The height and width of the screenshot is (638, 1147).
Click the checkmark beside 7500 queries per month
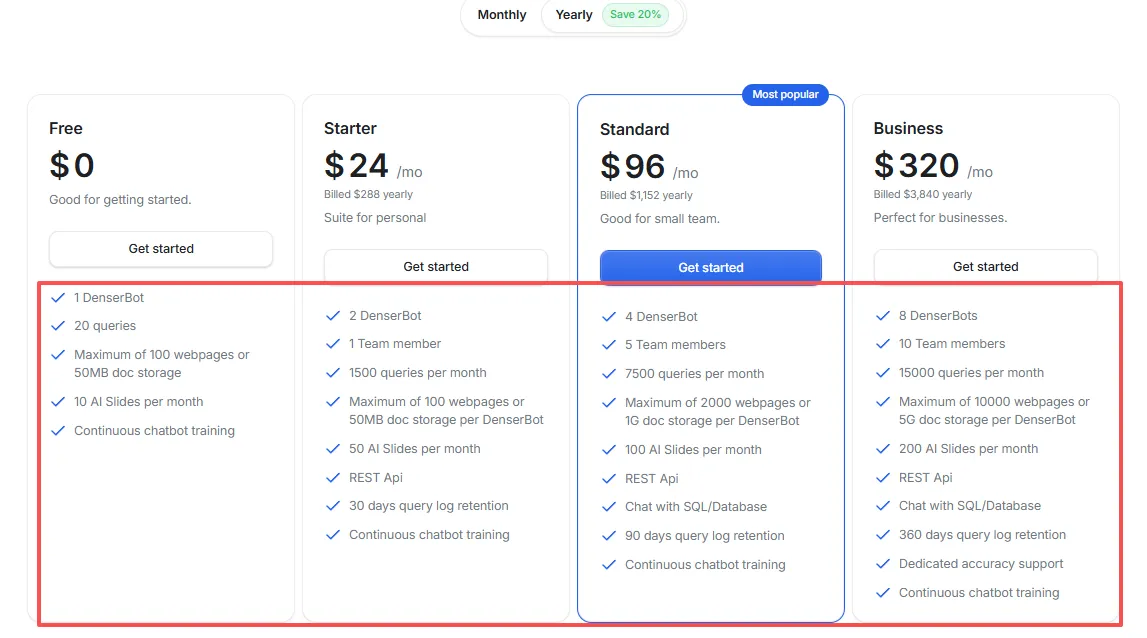point(609,373)
